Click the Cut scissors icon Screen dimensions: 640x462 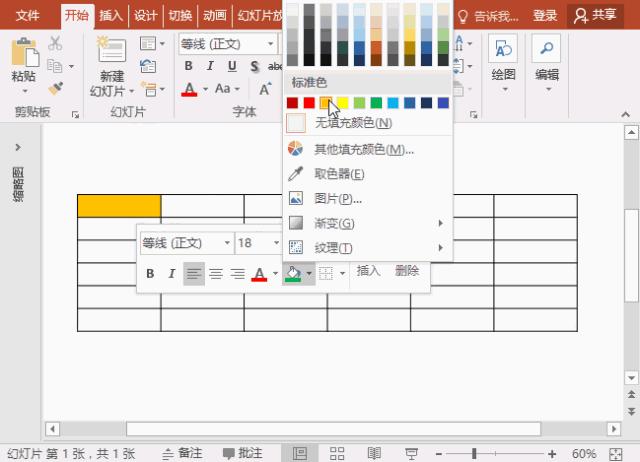coord(55,43)
